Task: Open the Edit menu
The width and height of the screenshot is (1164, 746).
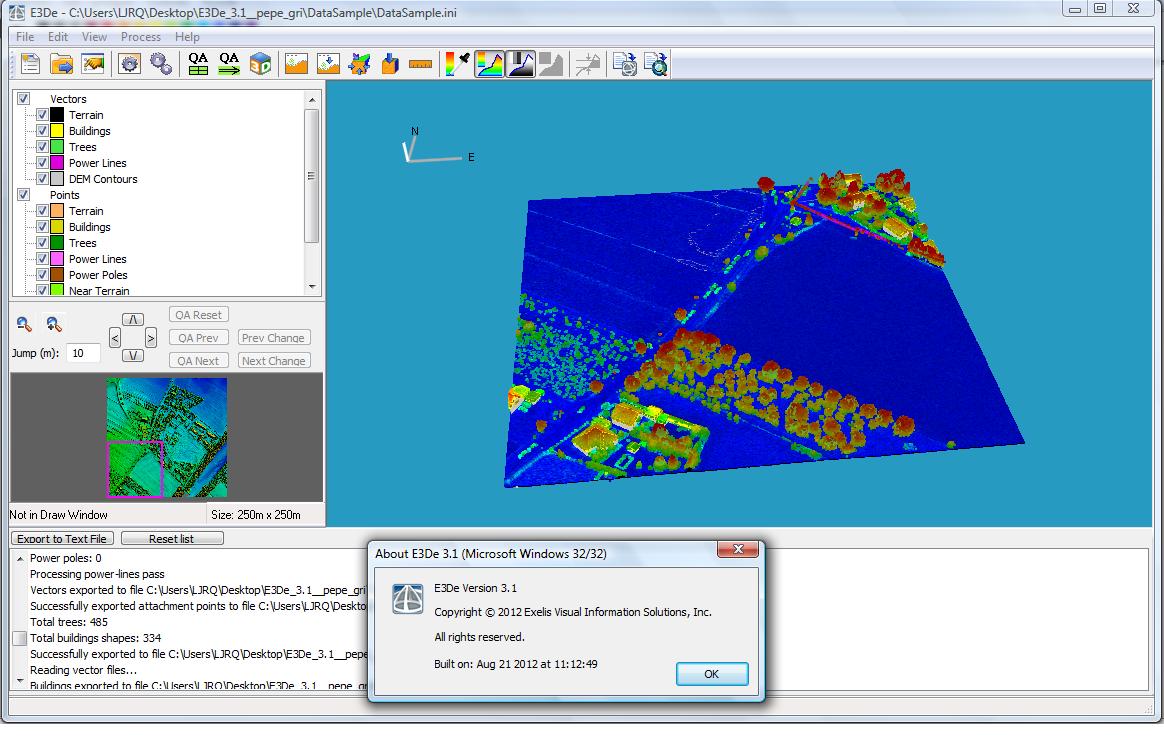Action: (x=58, y=36)
